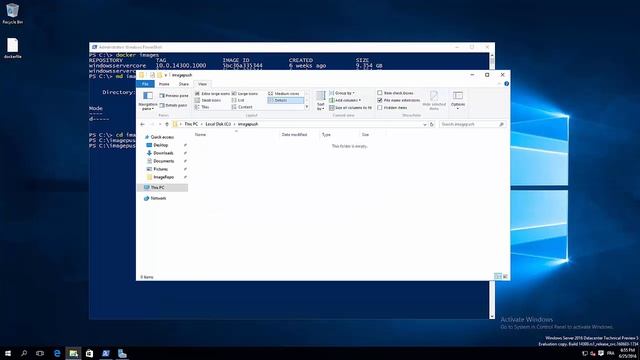Click File Explorer taskbar icon
This screenshot has width=640, height=360.
(x=73, y=353)
